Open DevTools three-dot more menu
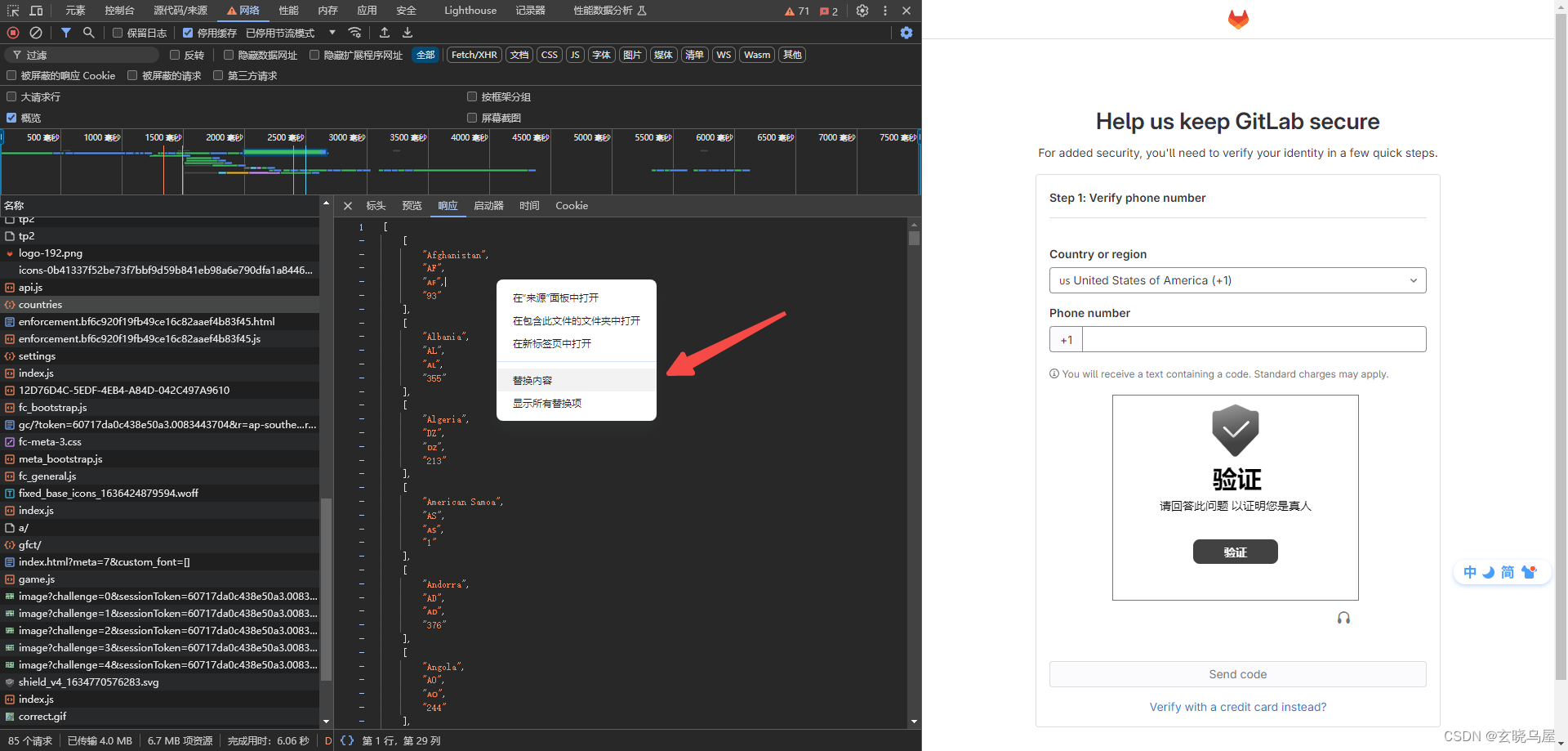Viewport: 1568px width, 751px height. pyautogui.click(x=885, y=11)
